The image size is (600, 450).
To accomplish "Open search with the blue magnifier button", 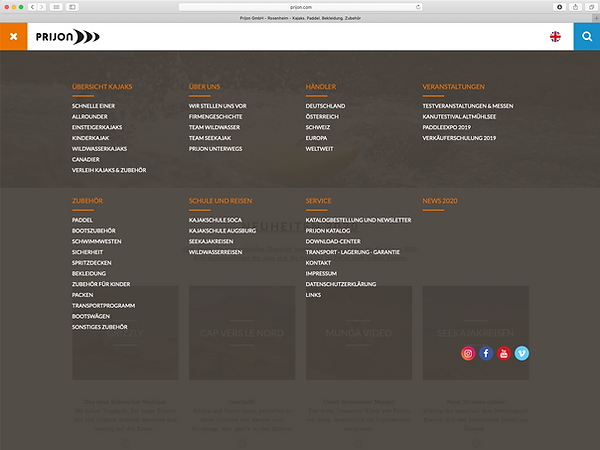I will tap(587, 36).
